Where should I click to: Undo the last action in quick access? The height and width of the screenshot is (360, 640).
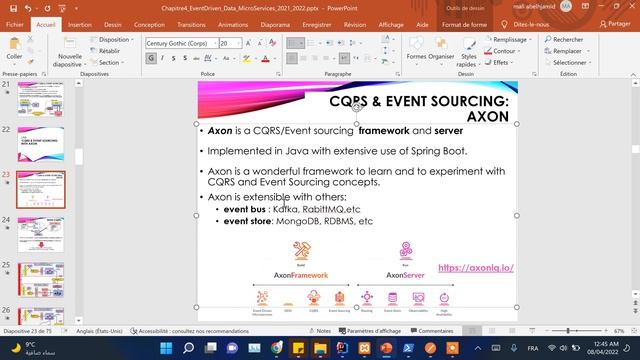click(28, 8)
